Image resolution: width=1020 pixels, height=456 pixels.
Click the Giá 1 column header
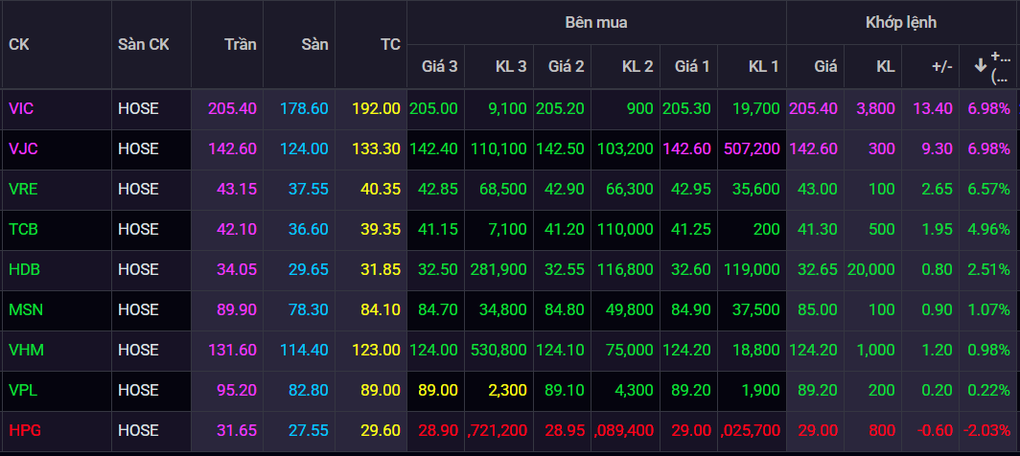pos(692,66)
